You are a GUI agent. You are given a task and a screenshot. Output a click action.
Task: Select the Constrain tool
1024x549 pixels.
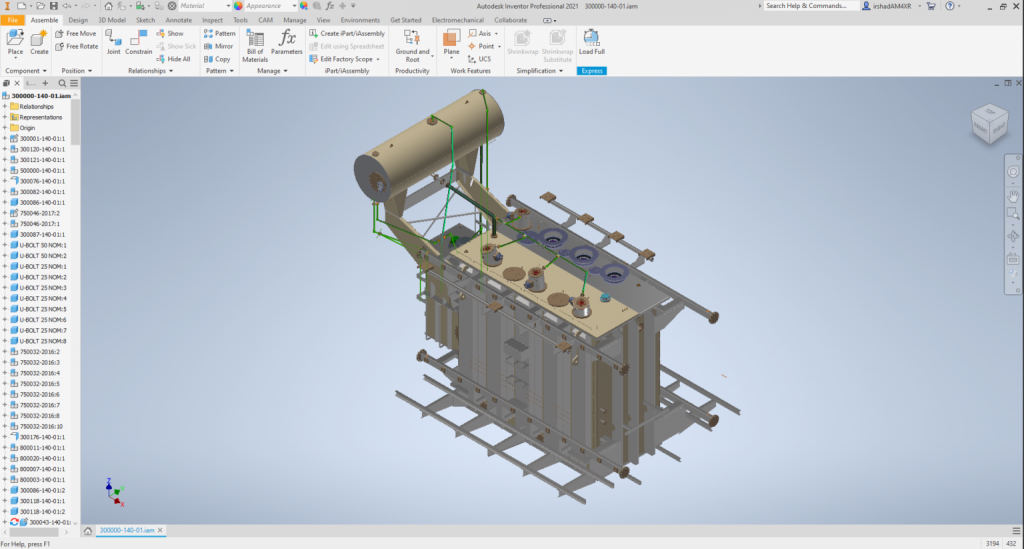[139, 41]
